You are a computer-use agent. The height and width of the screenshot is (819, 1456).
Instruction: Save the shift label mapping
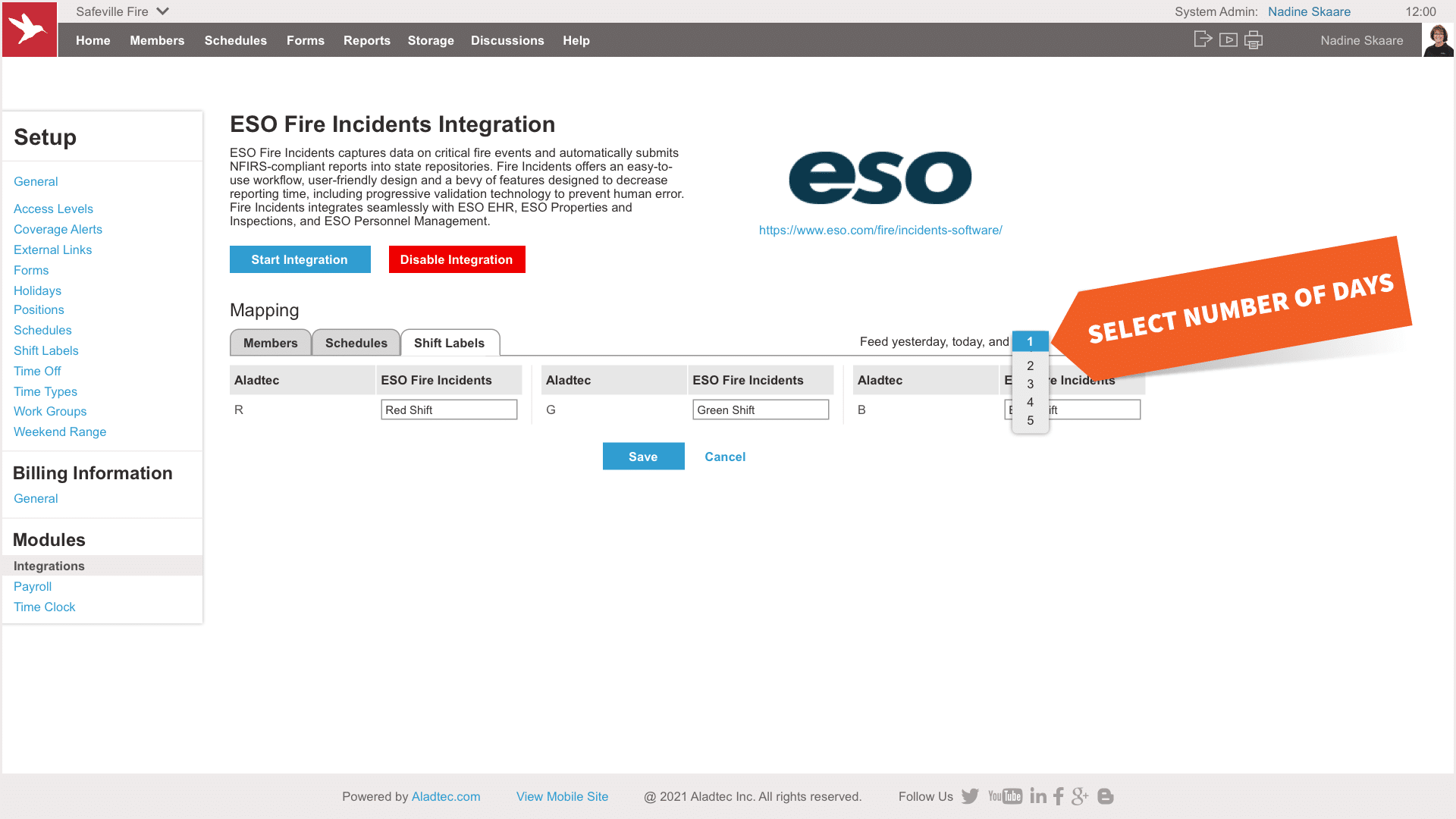point(643,457)
